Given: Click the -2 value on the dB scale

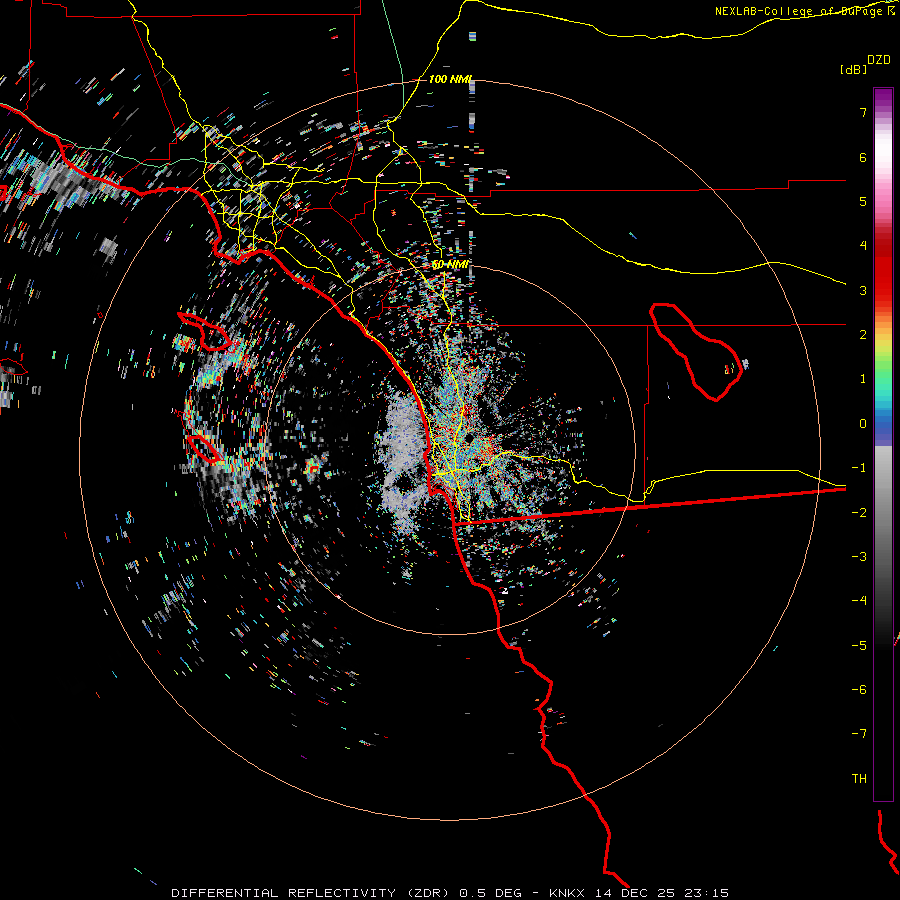Looking at the screenshot, I should point(859,513).
